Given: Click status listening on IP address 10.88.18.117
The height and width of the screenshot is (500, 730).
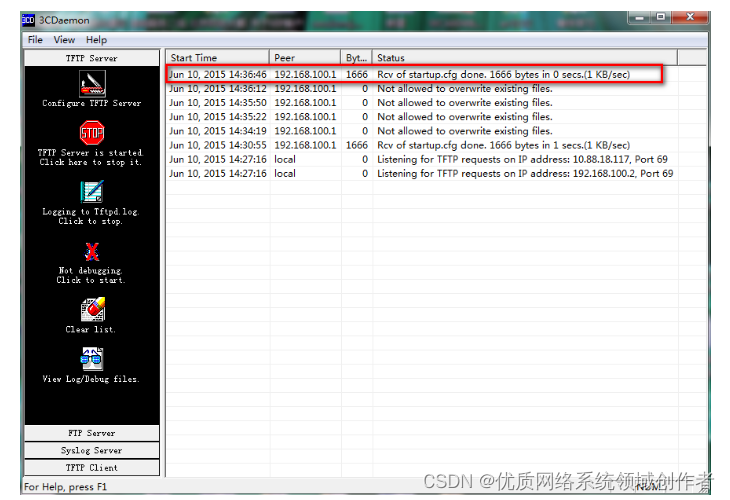Looking at the screenshot, I should [522, 159].
